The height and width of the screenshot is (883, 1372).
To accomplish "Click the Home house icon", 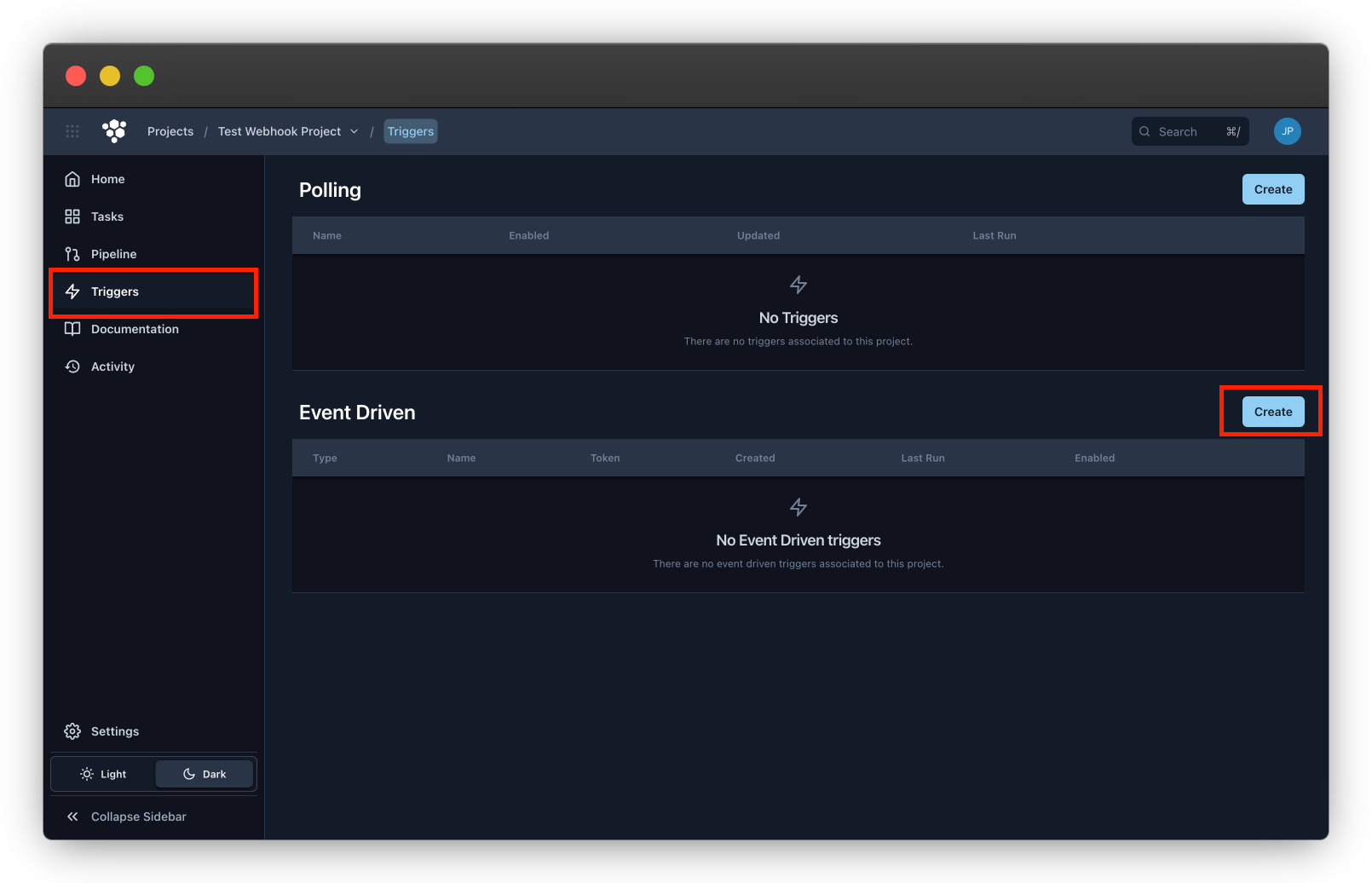I will coord(72,179).
